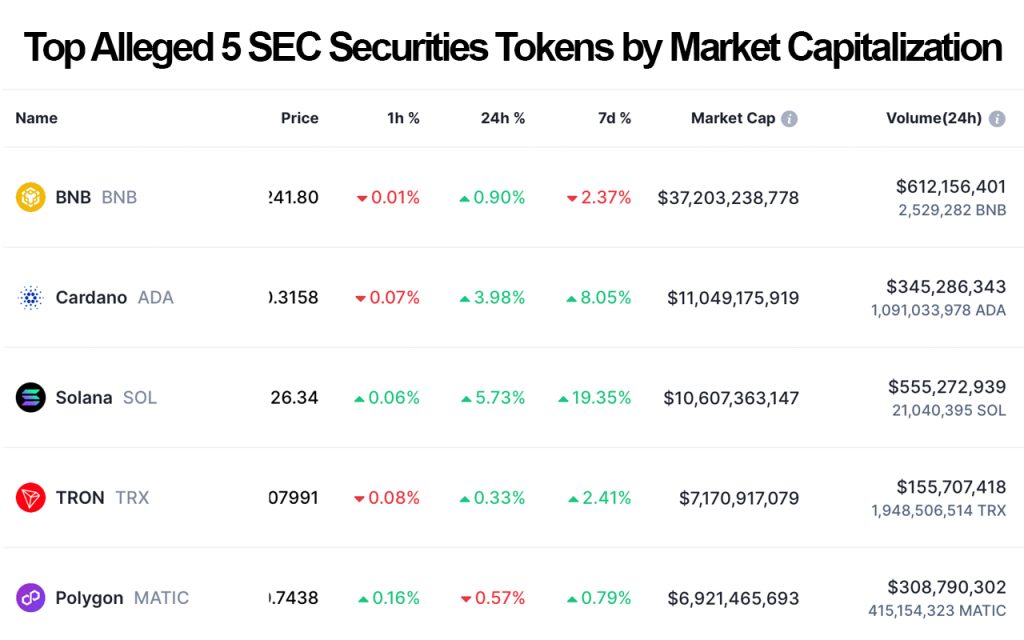The height and width of the screenshot is (640, 1024).
Task: Sort the table by the Price column
Action: (x=299, y=117)
